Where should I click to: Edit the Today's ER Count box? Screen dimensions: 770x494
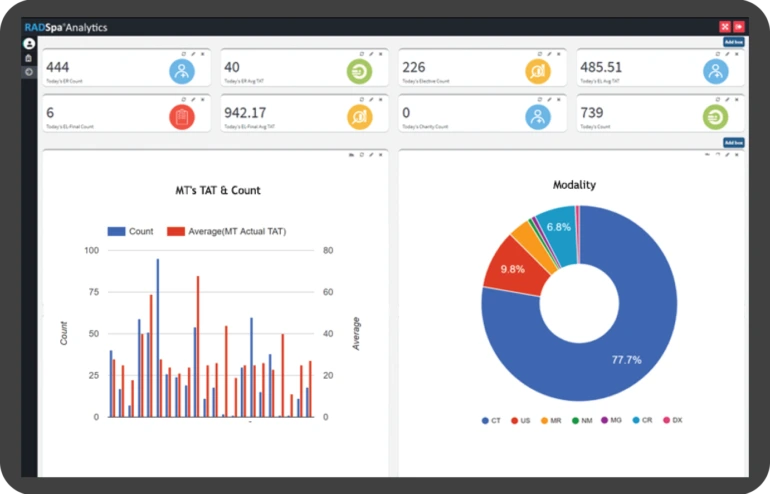(x=193, y=54)
